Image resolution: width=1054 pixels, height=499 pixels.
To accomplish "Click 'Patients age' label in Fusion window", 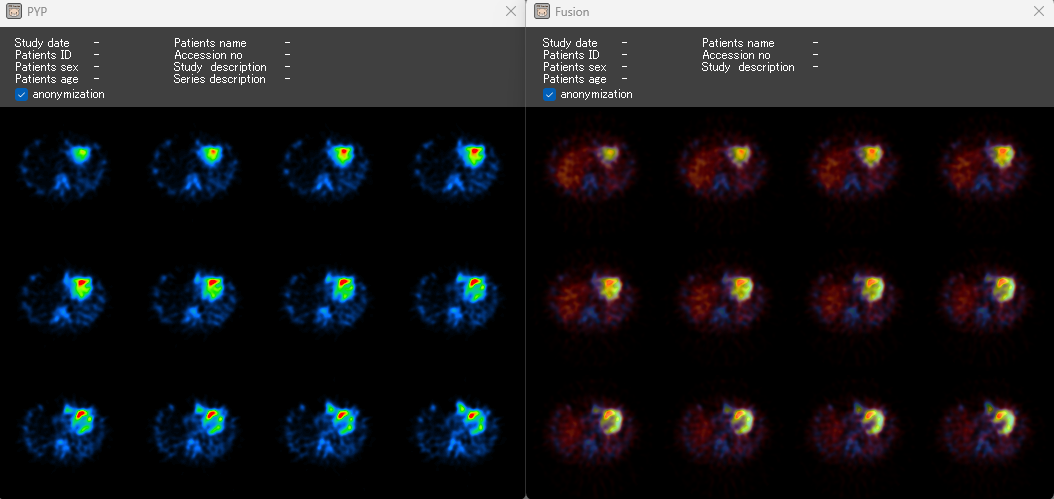I will [575, 79].
